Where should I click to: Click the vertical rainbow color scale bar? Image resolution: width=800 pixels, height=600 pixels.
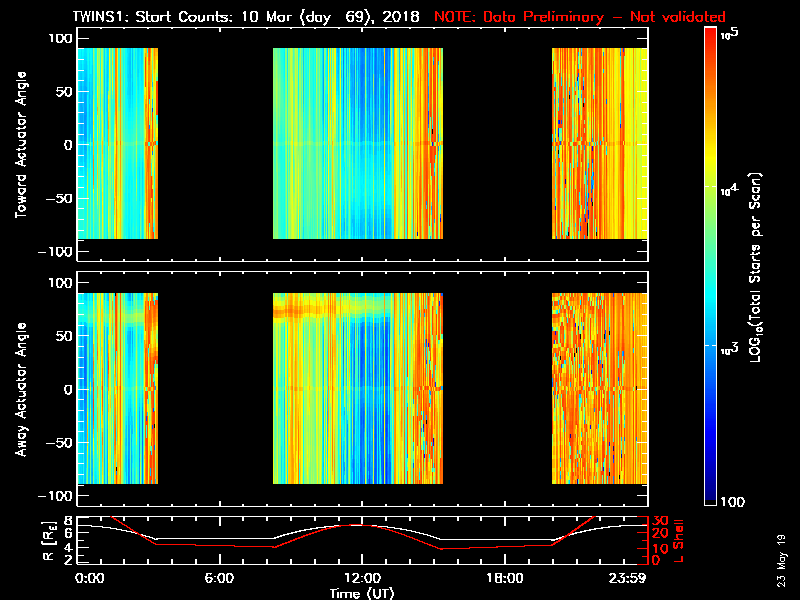coord(711,268)
